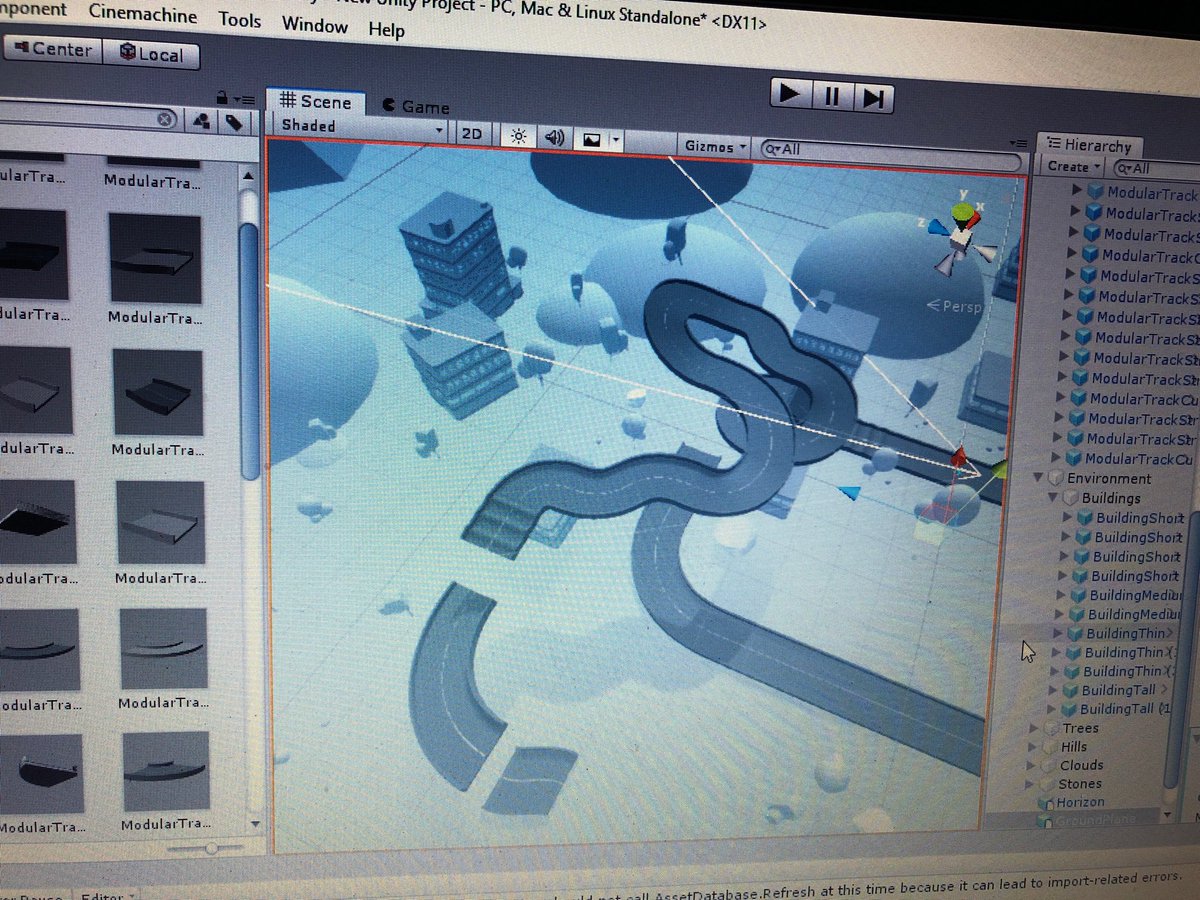Click the Buildings object icon

pyautogui.click(x=1069, y=497)
